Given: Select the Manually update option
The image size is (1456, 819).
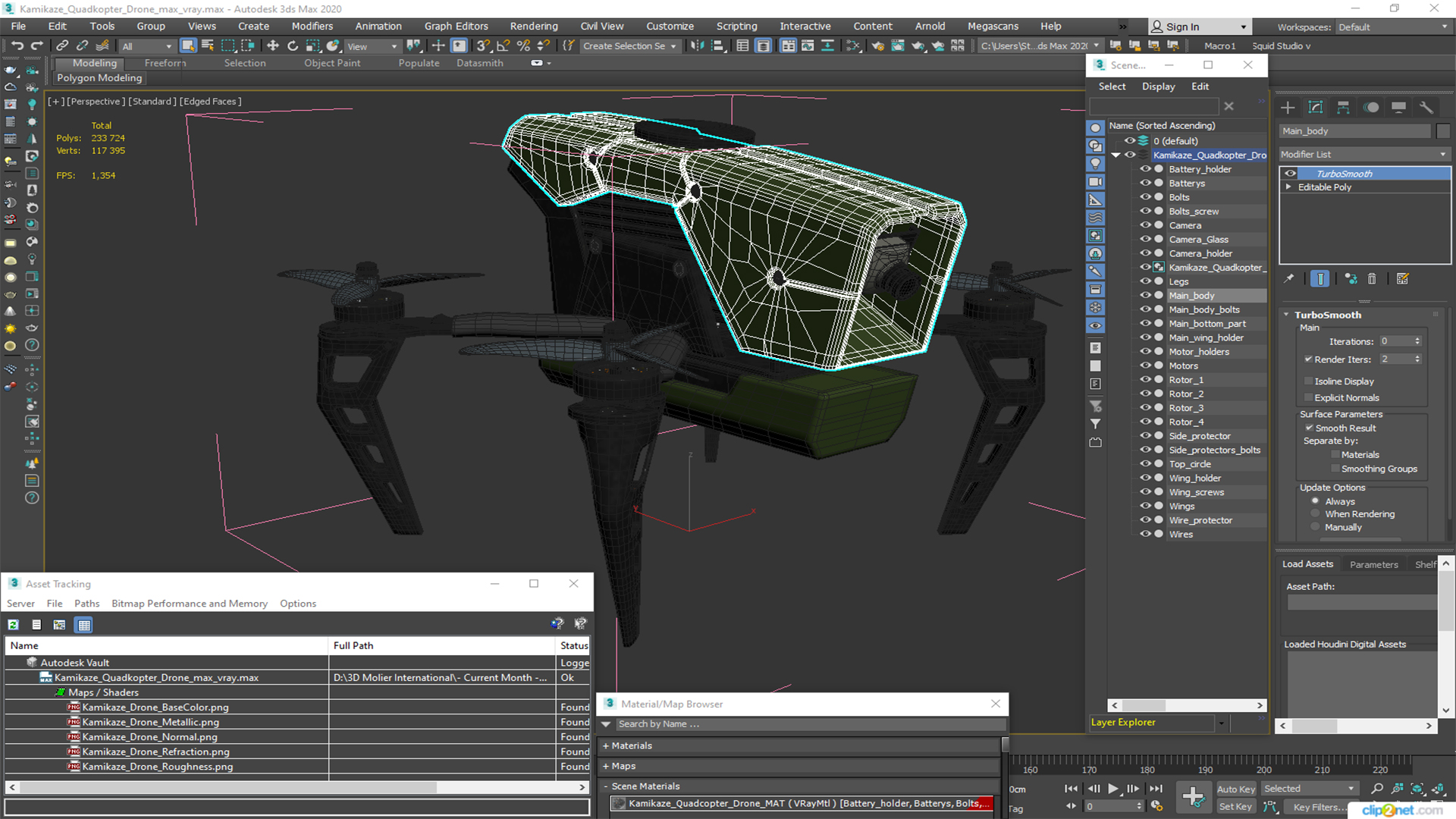Looking at the screenshot, I should (x=1315, y=528).
